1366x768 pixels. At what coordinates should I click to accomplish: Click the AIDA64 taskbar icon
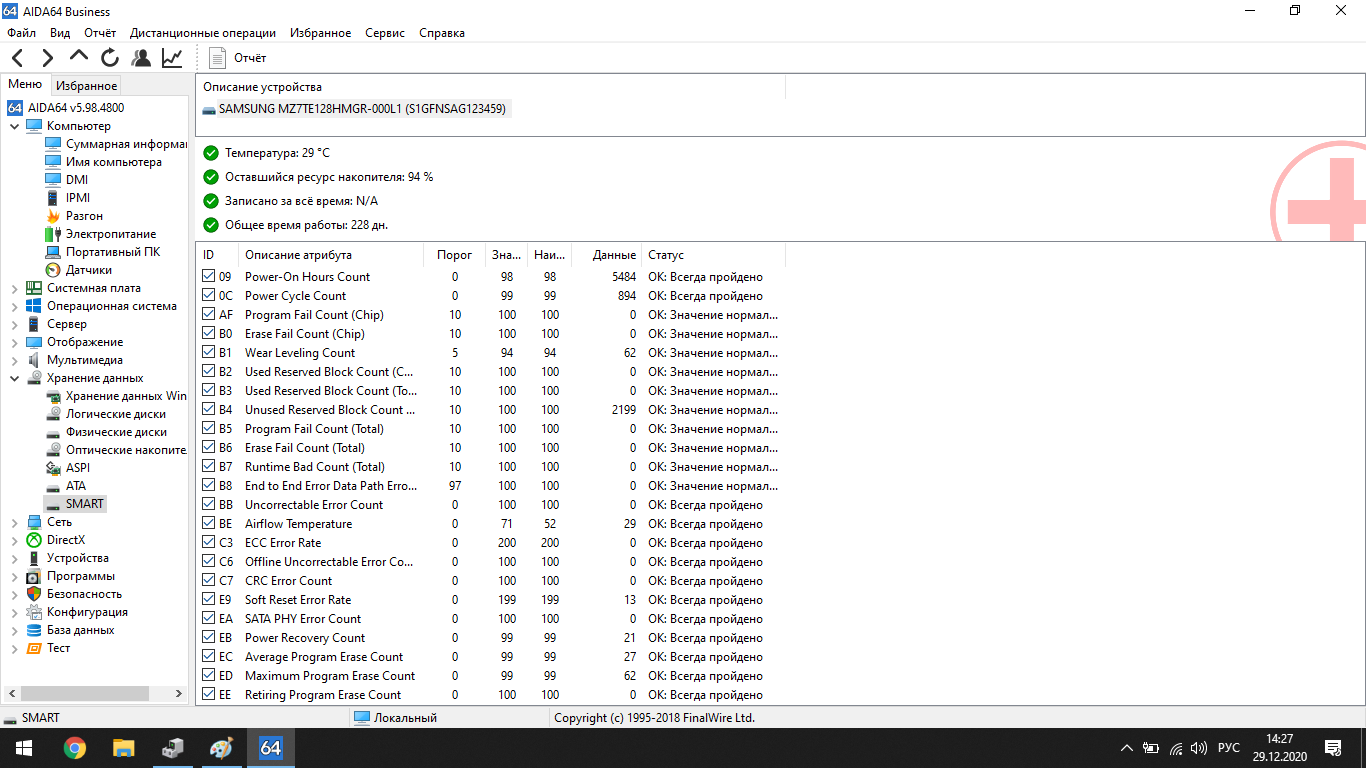coord(270,748)
